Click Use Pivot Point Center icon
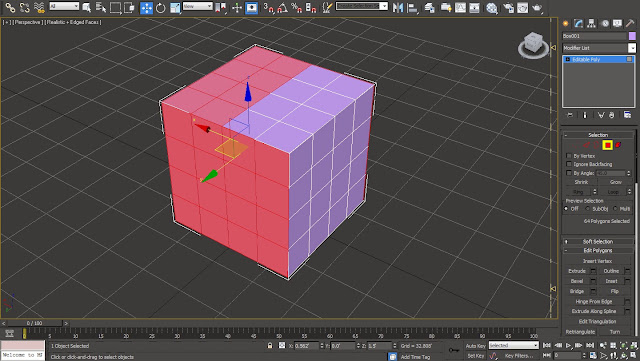Image resolution: width=640 pixels, height=361 pixels. (221, 7)
